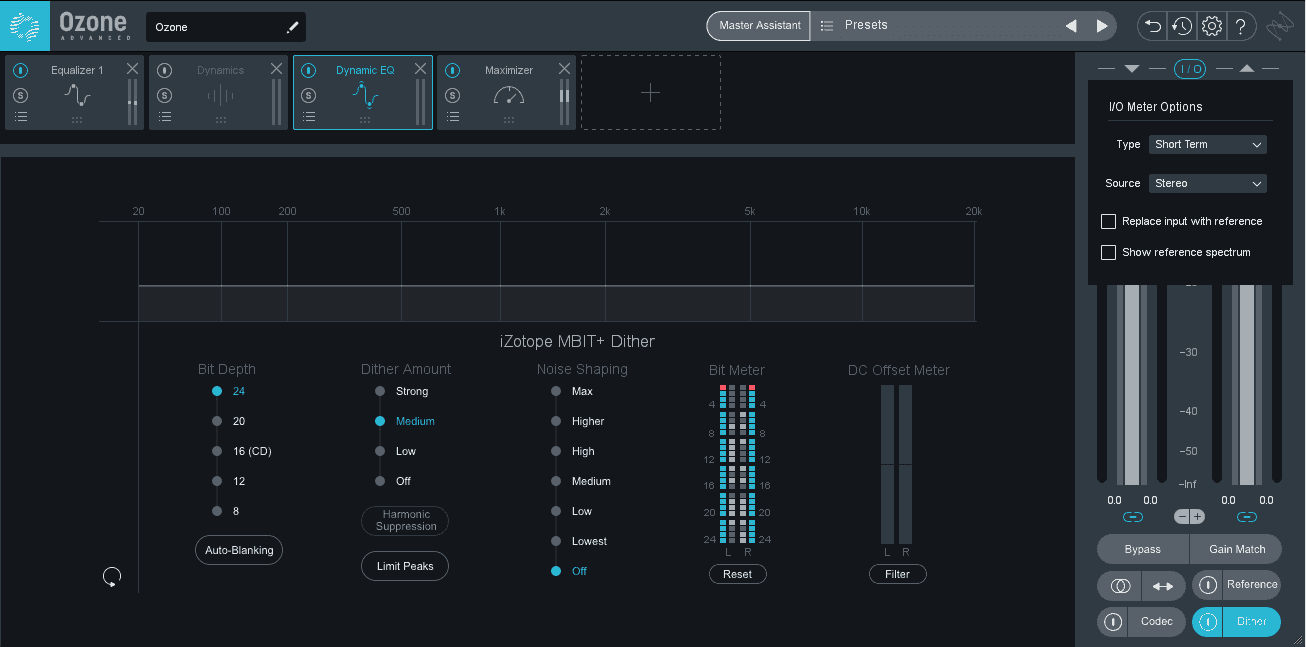Solo the Maximizer module
This screenshot has width=1306, height=647.
click(452, 95)
